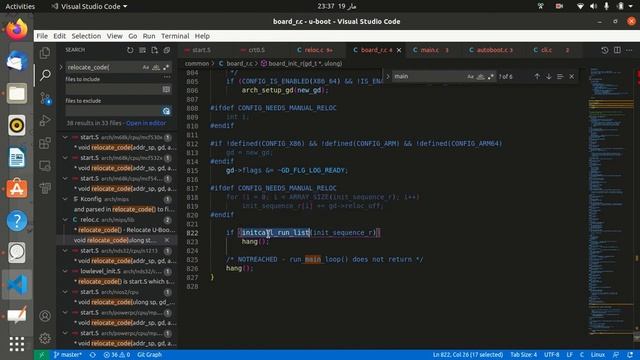Split the editor right
This screenshot has height=360, width=640.
pos(617,50)
